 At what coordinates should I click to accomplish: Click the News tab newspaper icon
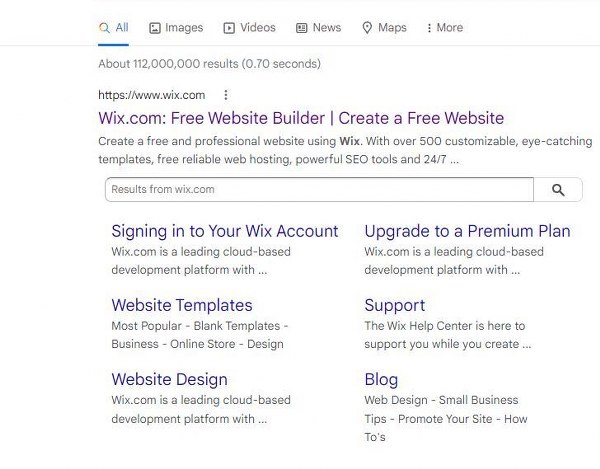click(x=302, y=28)
